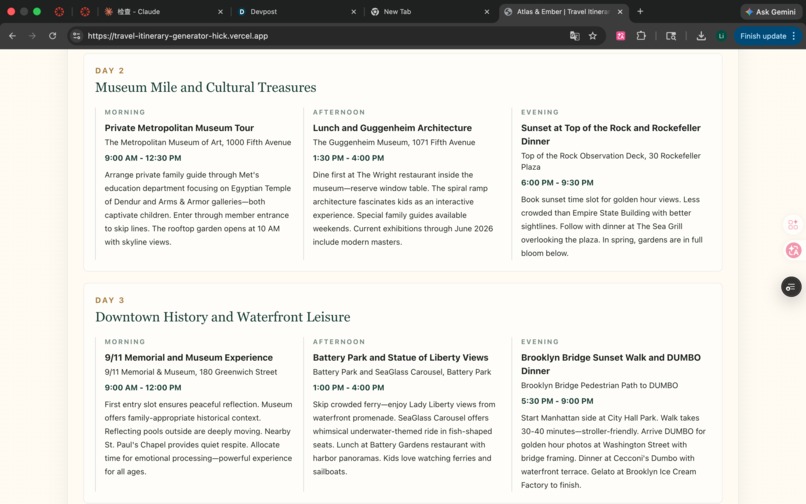806x504 pixels.
Task: Click the 6:00 PM - 9:30 PM time
Action: coord(557,183)
